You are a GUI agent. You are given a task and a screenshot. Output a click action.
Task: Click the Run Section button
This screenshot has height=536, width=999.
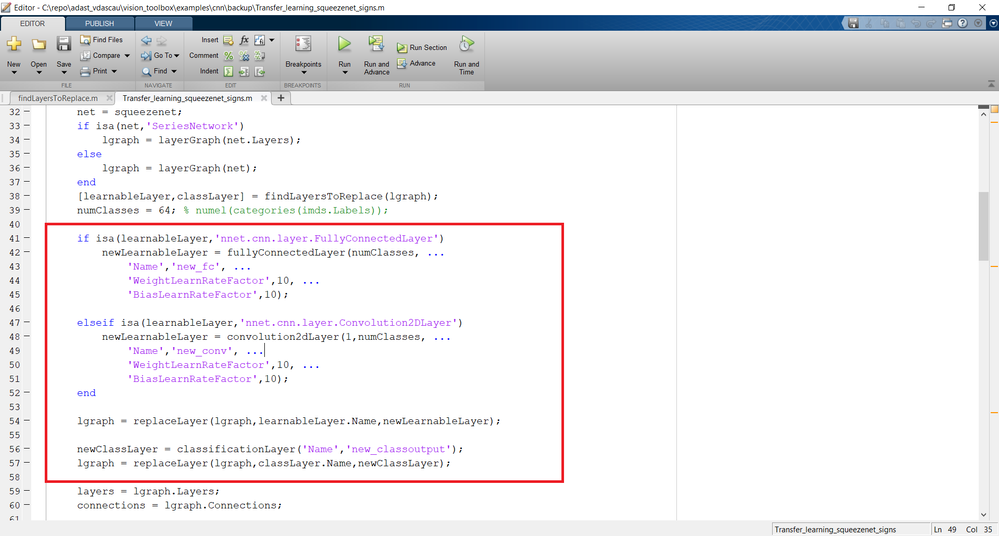(x=422, y=48)
